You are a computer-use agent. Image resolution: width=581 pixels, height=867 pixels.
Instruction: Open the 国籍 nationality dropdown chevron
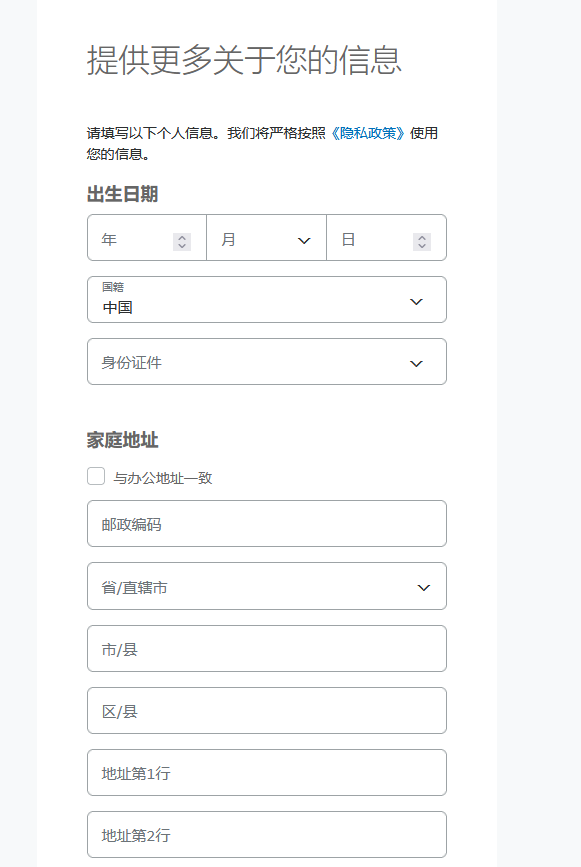pos(415,299)
